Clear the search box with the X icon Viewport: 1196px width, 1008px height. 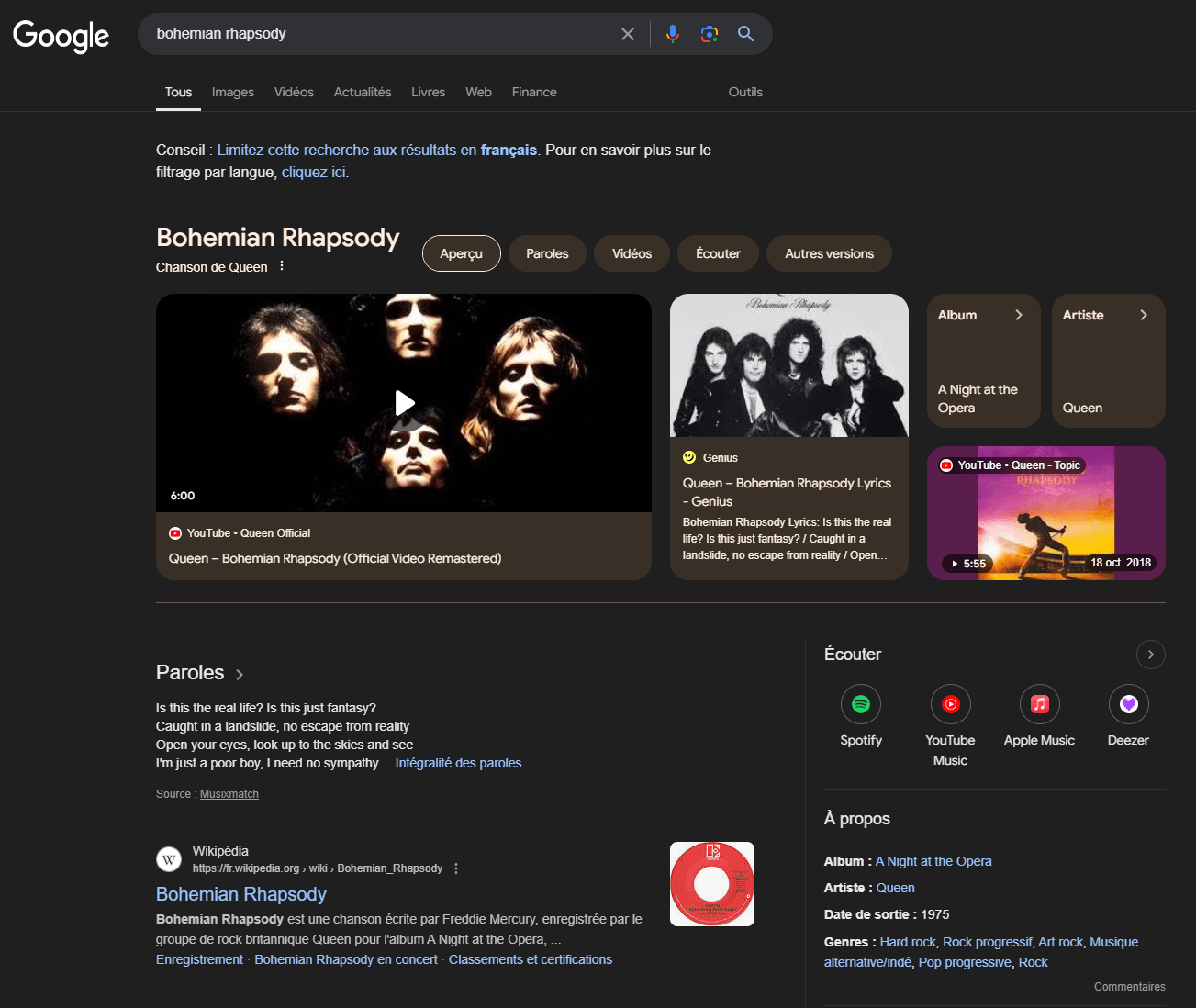click(628, 34)
